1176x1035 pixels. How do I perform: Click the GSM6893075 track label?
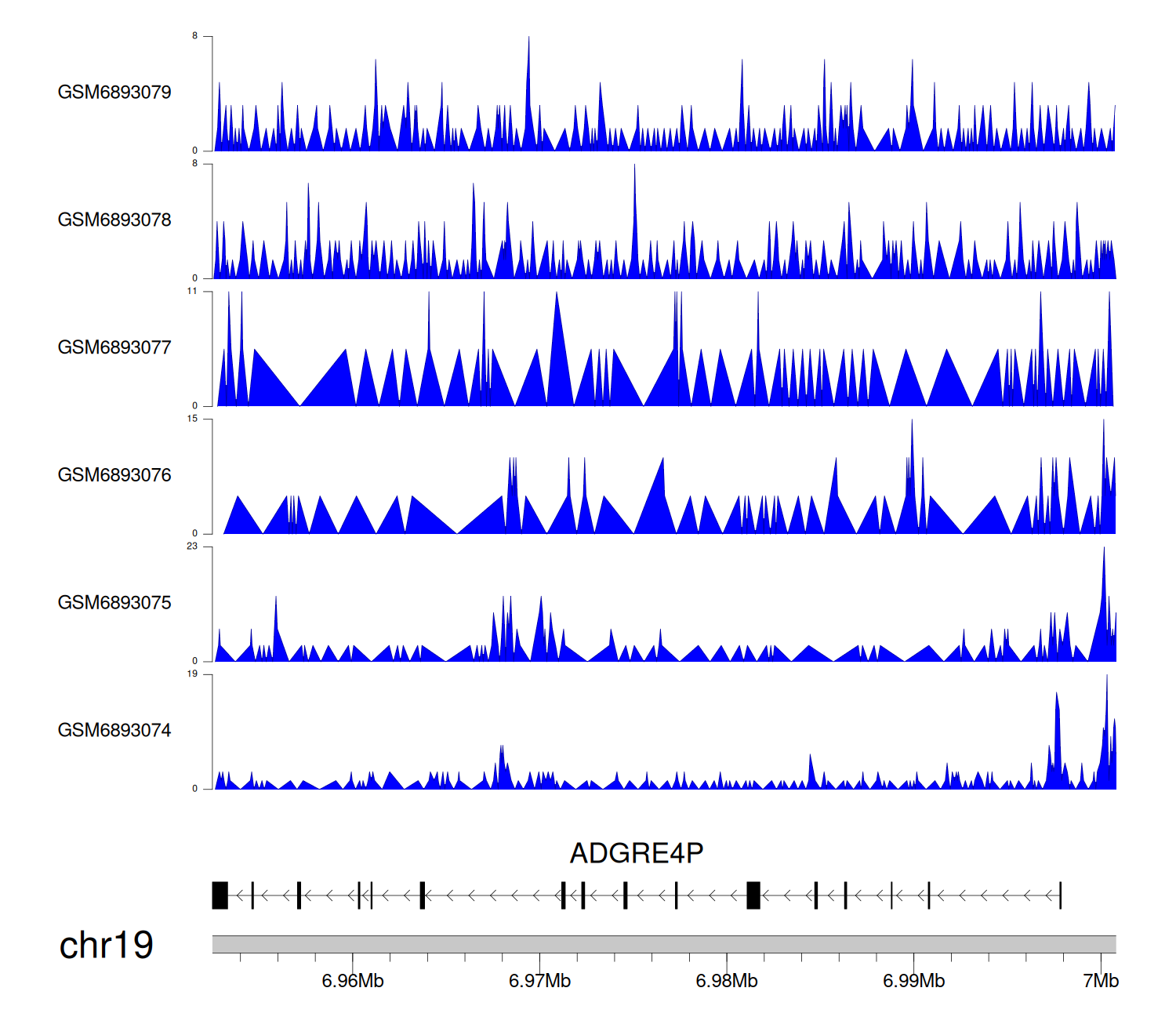114,603
